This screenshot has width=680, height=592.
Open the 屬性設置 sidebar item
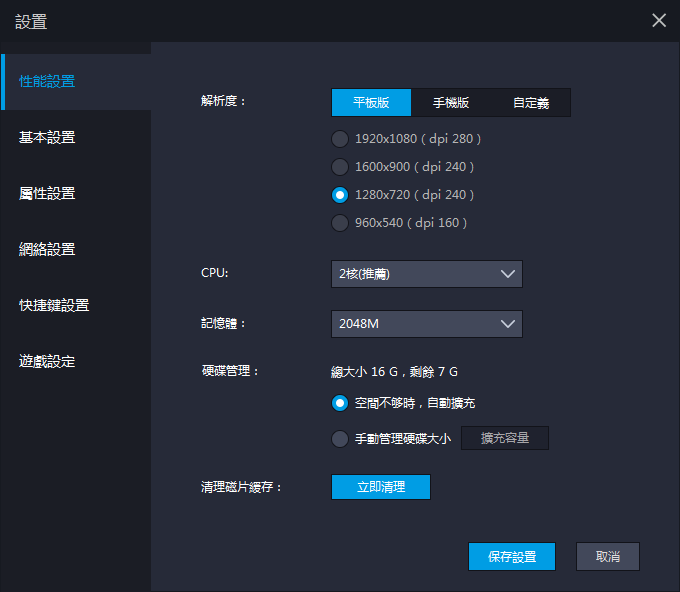click(x=76, y=194)
